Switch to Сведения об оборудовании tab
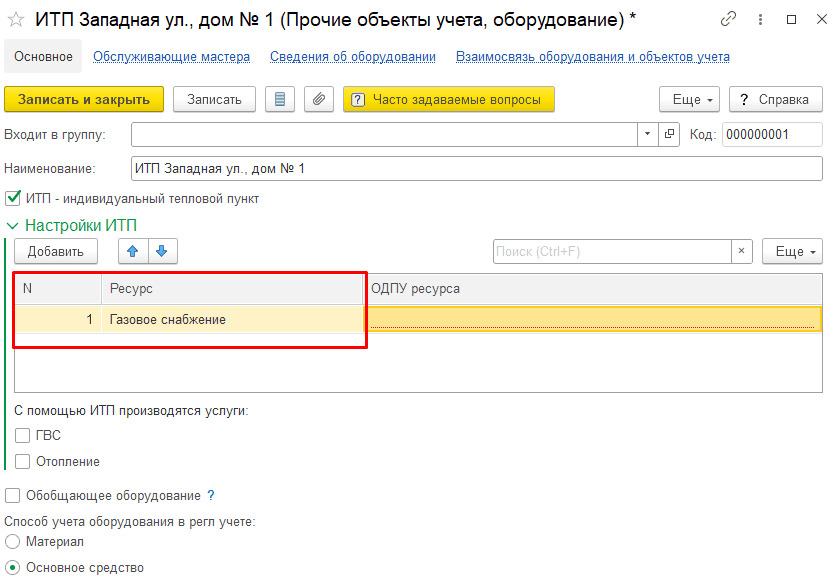The height and width of the screenshot is (579, 833). (353, 57)
